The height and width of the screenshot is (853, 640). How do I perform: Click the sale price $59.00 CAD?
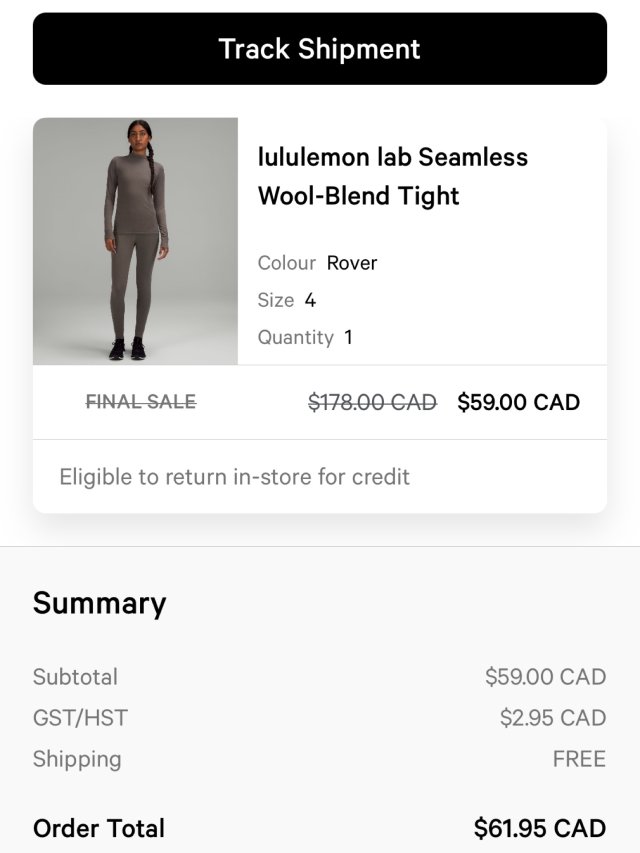pyautogui.click(x=519, y=402)
